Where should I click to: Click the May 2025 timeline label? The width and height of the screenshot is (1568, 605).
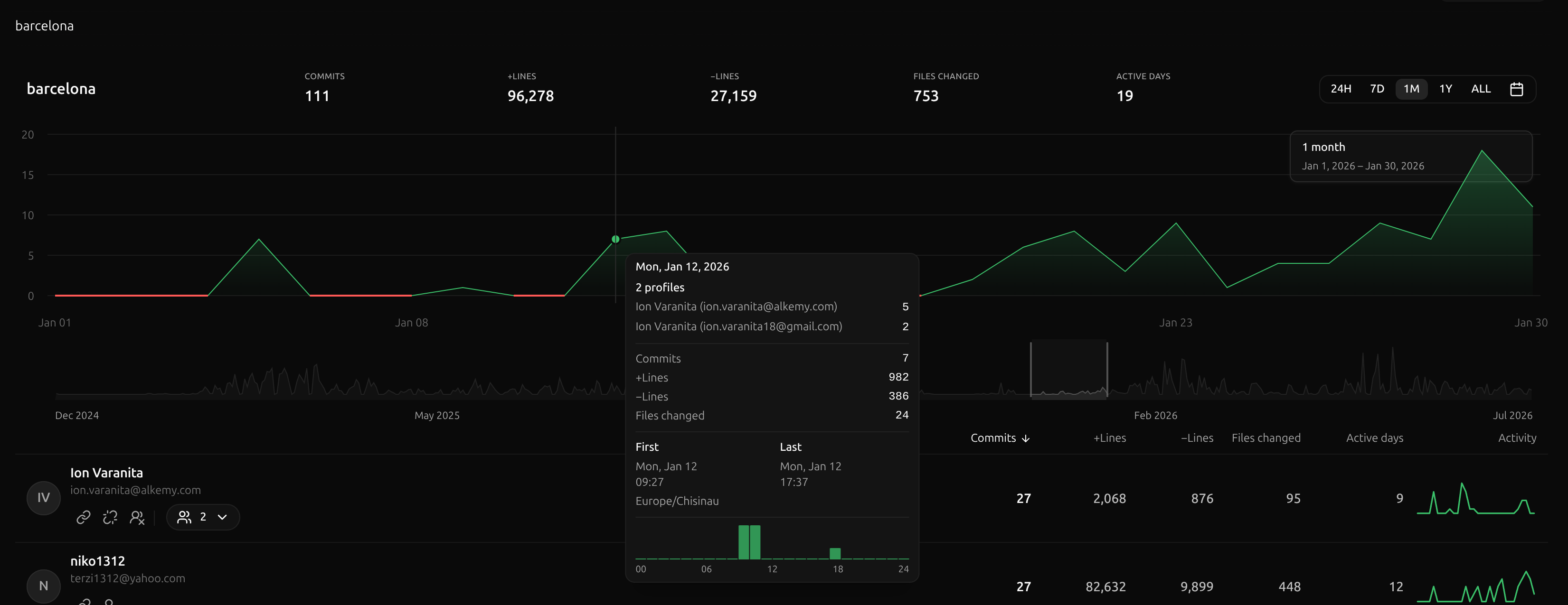point(436,415)
